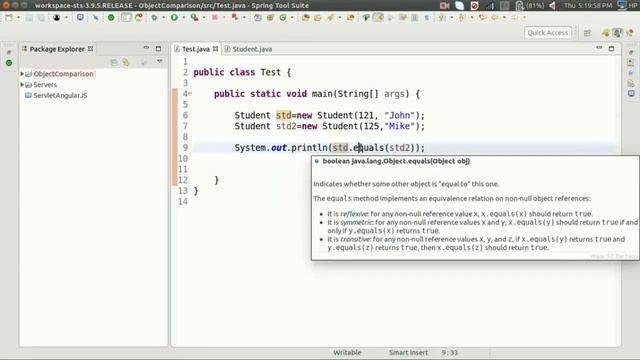Click the network signal icon in top bar
This screenshot has width=640, height=360.
489,5
